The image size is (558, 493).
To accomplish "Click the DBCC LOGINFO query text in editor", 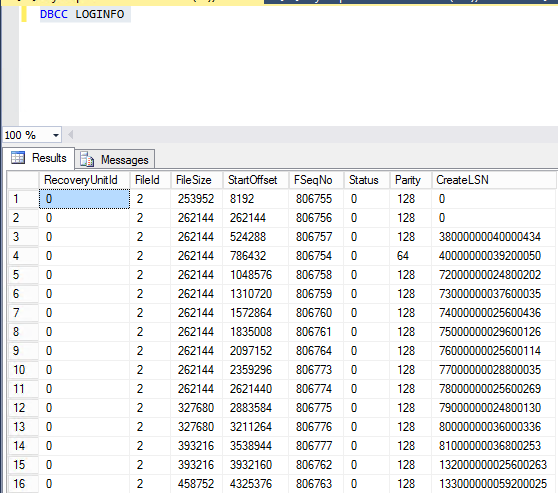I will pos(82,14).
